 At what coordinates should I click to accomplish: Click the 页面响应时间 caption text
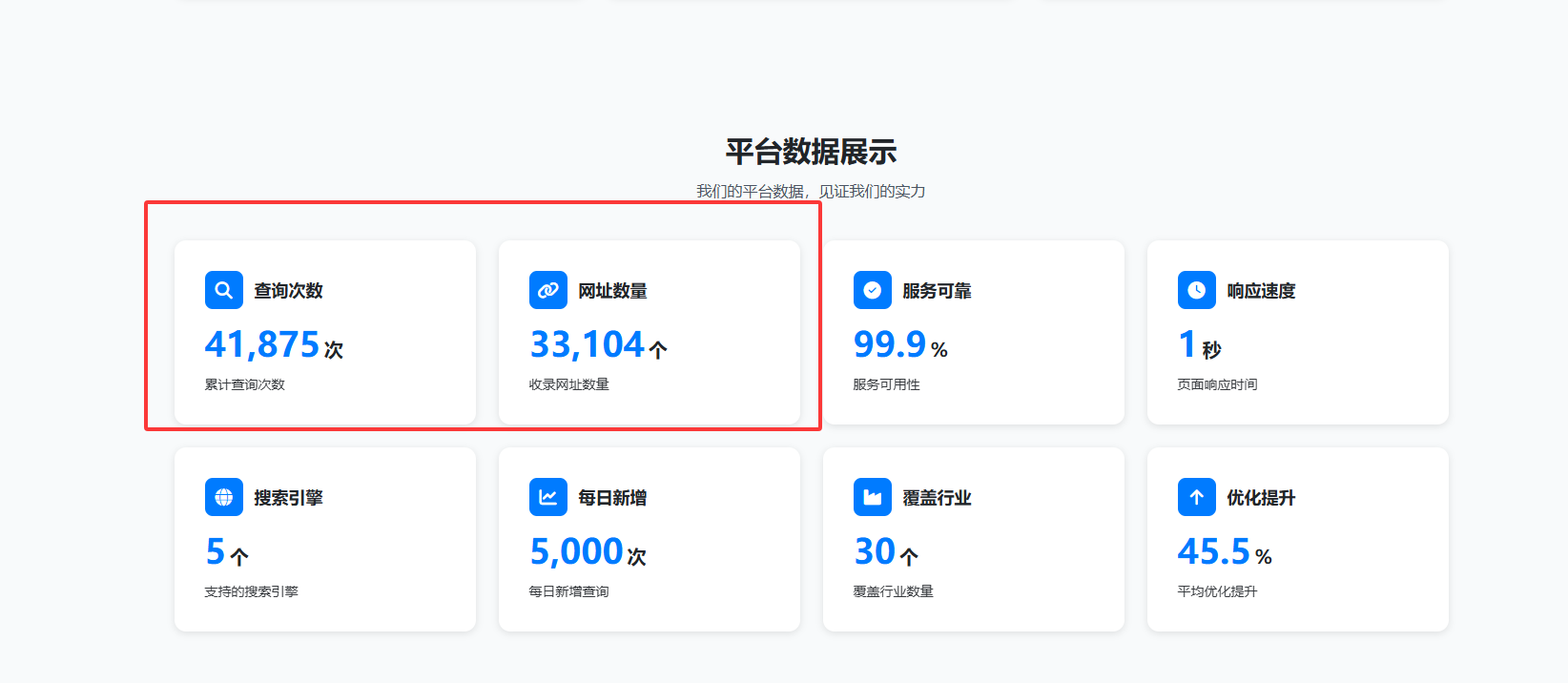pos(1217,384)
